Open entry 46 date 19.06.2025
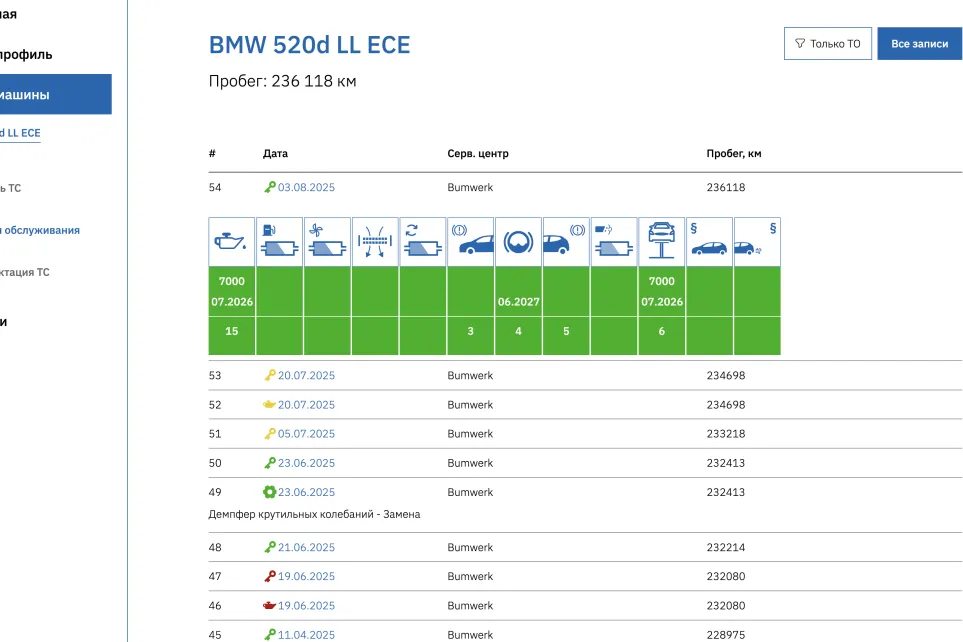Screen dimensions: 963x642 306,606
